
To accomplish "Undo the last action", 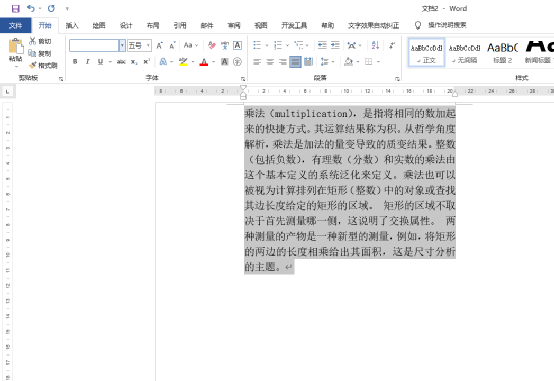I will [x=31, y=8].
